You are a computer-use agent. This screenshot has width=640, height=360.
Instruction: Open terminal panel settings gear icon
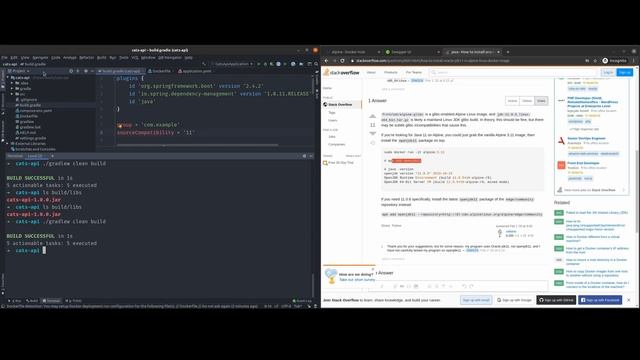coord(304,156)
